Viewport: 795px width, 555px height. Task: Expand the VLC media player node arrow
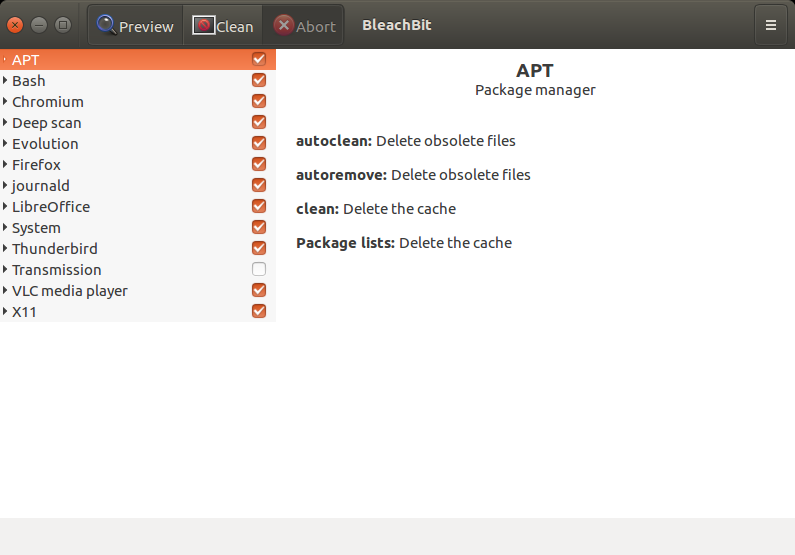(x=5, y=290)
